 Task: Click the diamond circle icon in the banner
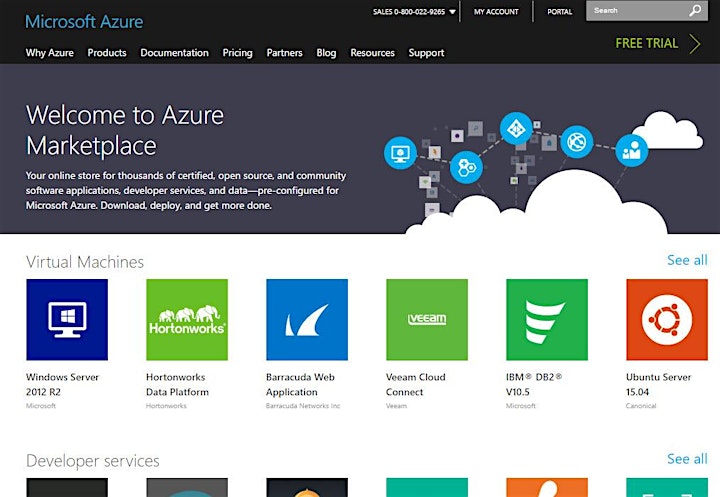click(516, 129)
